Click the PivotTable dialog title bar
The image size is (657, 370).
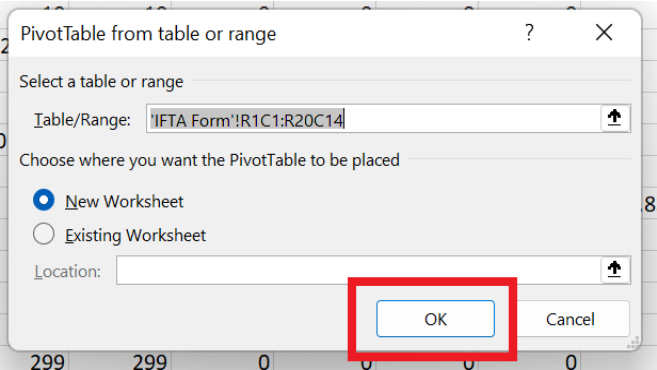pos(268,33)
